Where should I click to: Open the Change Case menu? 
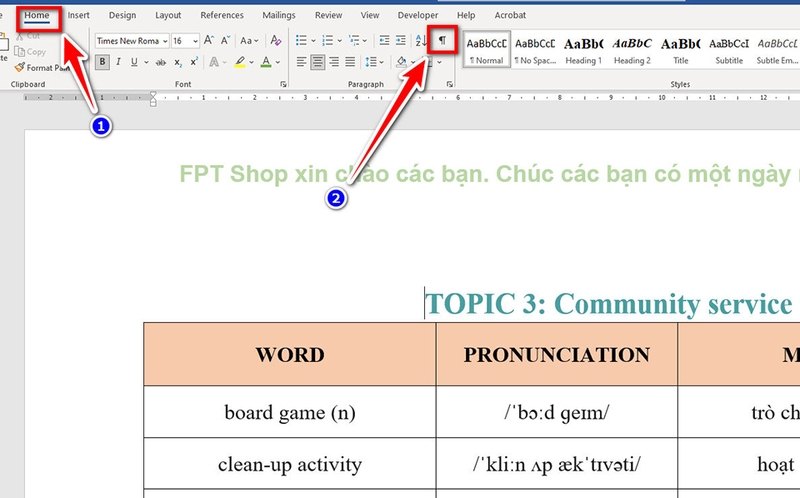pos(249,40)
